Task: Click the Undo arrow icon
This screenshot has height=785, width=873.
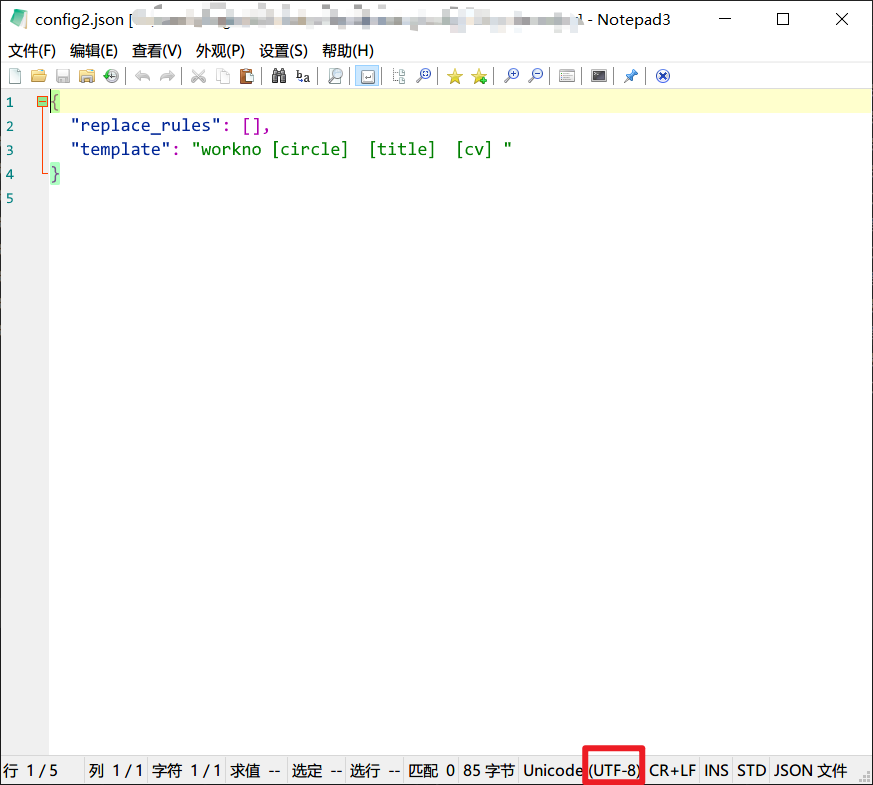Action: 142,75
